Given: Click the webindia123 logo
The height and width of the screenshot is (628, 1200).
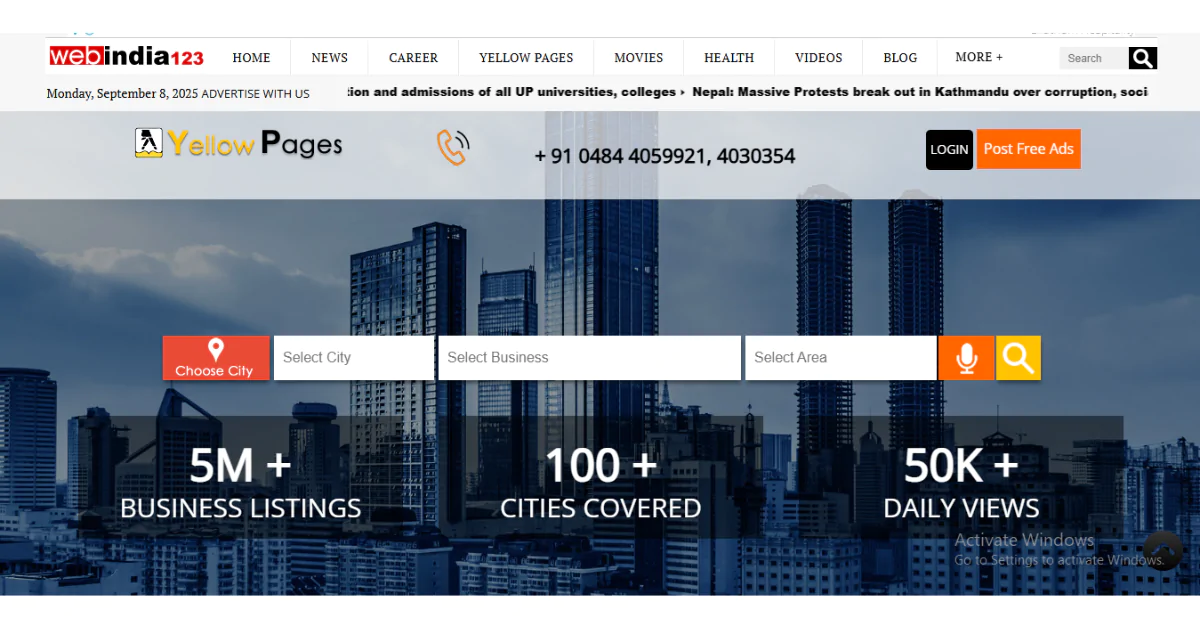Looking at the screenshot, I should pyautogui.click(x=125, y=57).
